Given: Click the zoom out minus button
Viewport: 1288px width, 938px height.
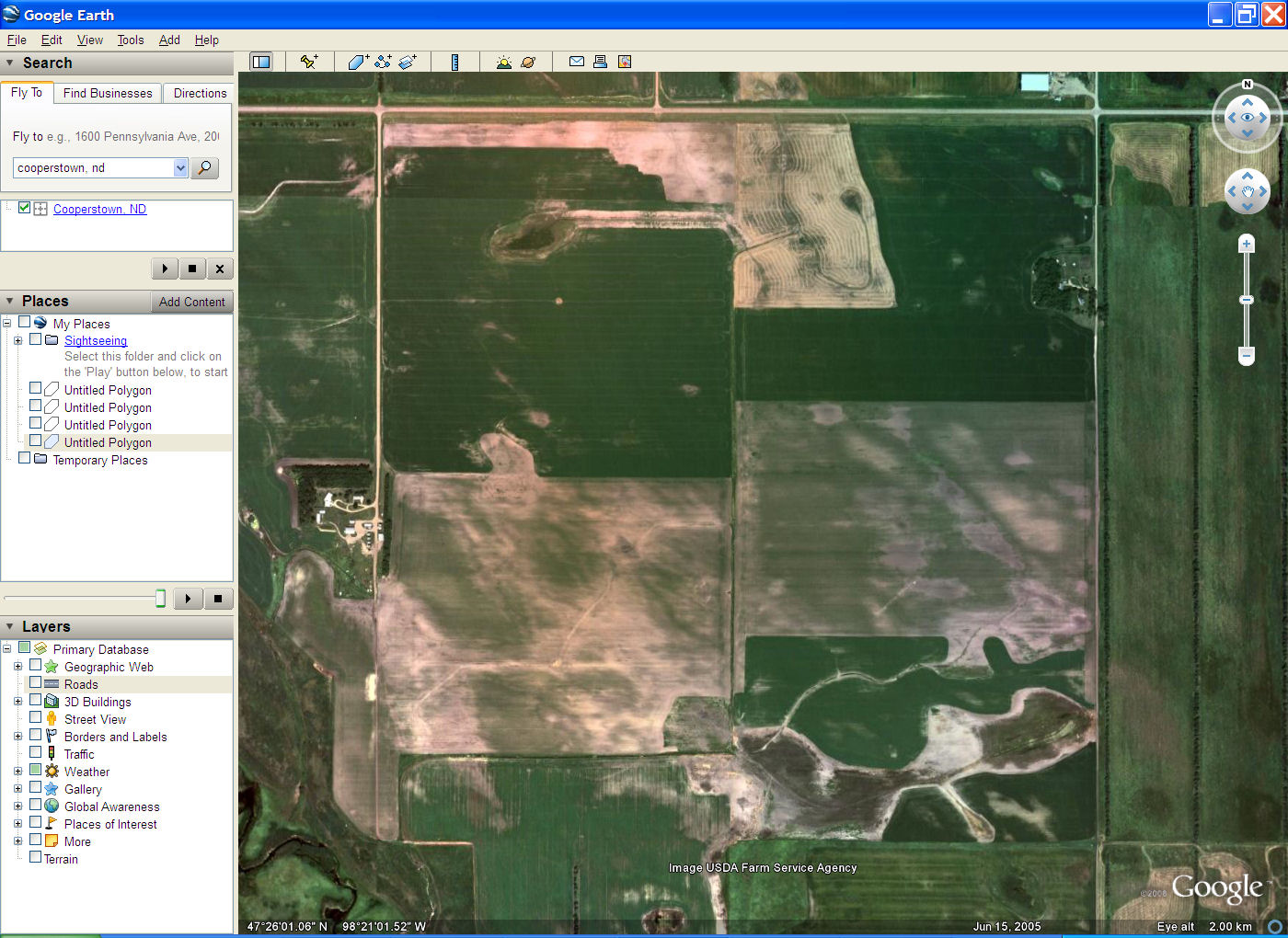Looking at the screenshot, I should (x=1247, y=355).
